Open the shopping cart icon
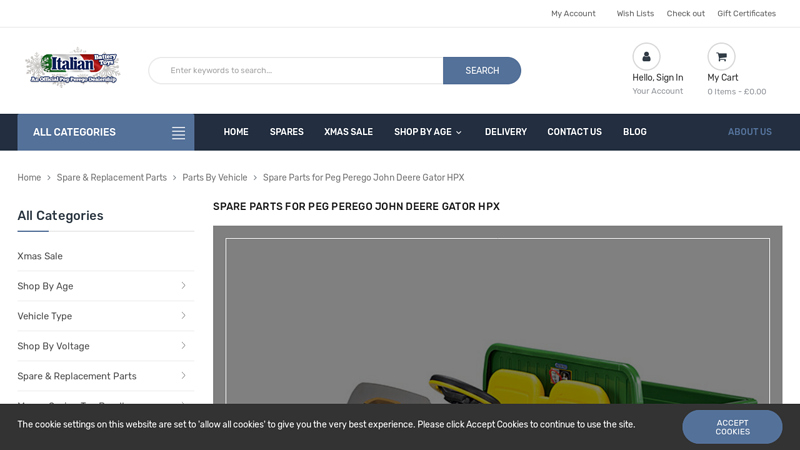 click(x=721, y=57)
